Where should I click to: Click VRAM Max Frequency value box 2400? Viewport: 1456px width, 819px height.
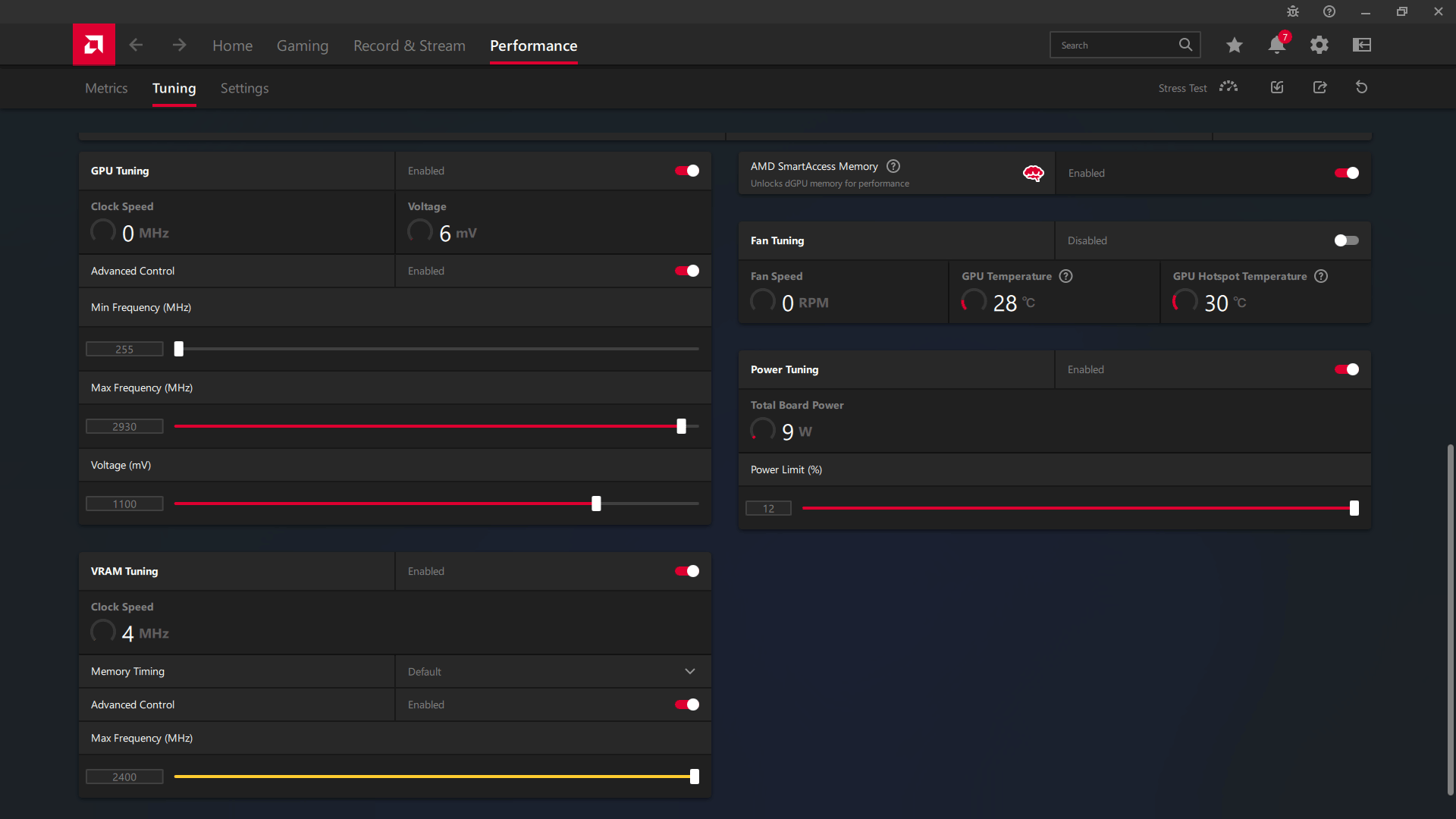point(124,777)
